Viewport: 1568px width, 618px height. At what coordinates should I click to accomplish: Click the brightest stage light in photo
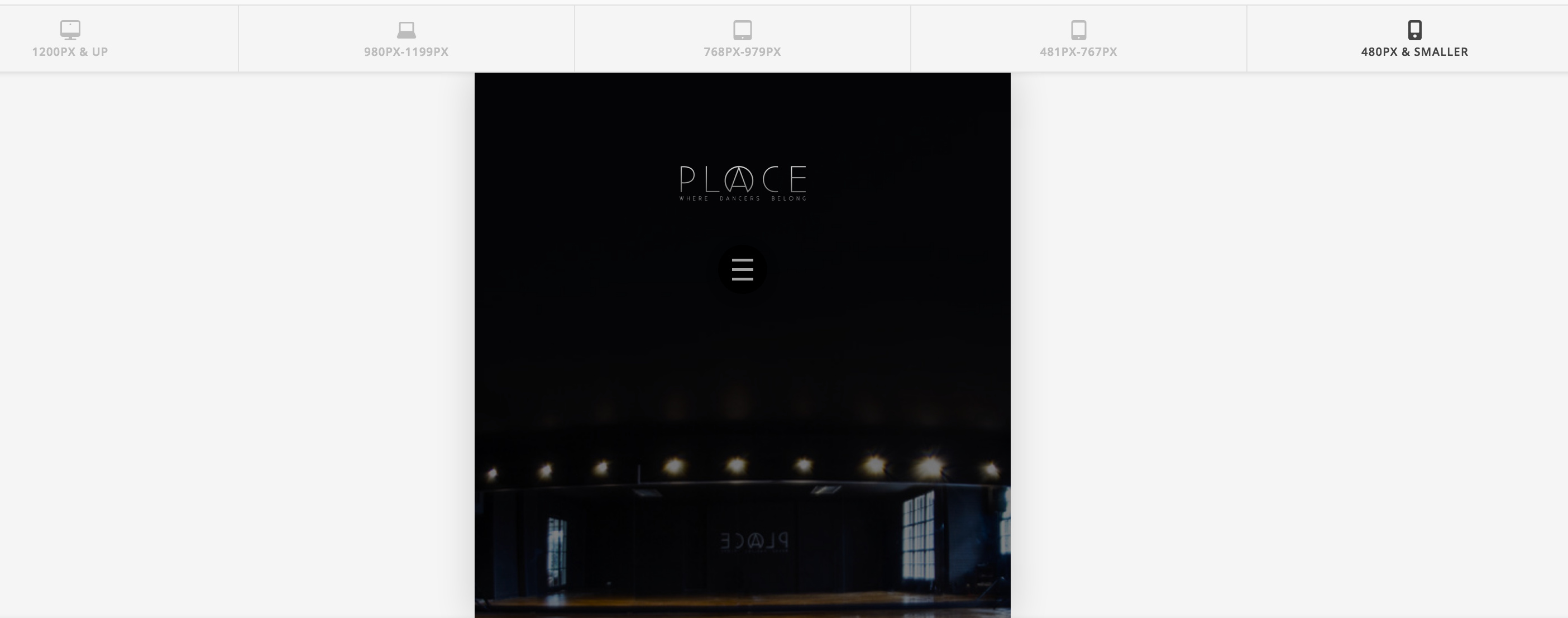click(930, 467)
